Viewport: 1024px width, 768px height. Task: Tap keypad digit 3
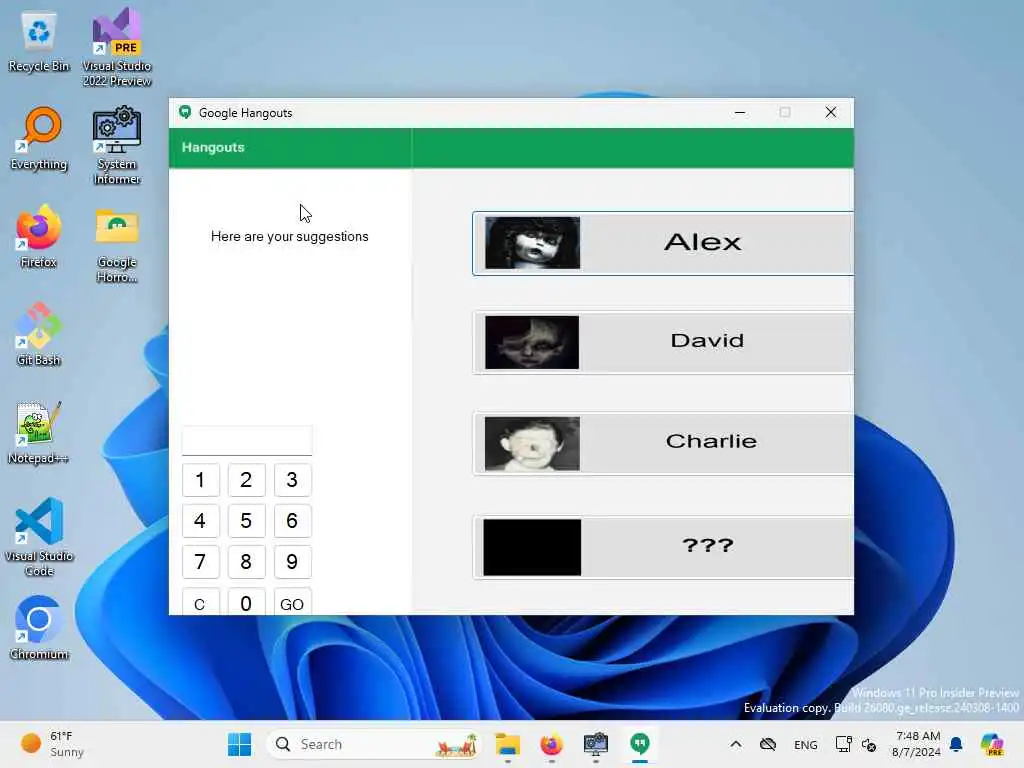(x=292, y=480)
